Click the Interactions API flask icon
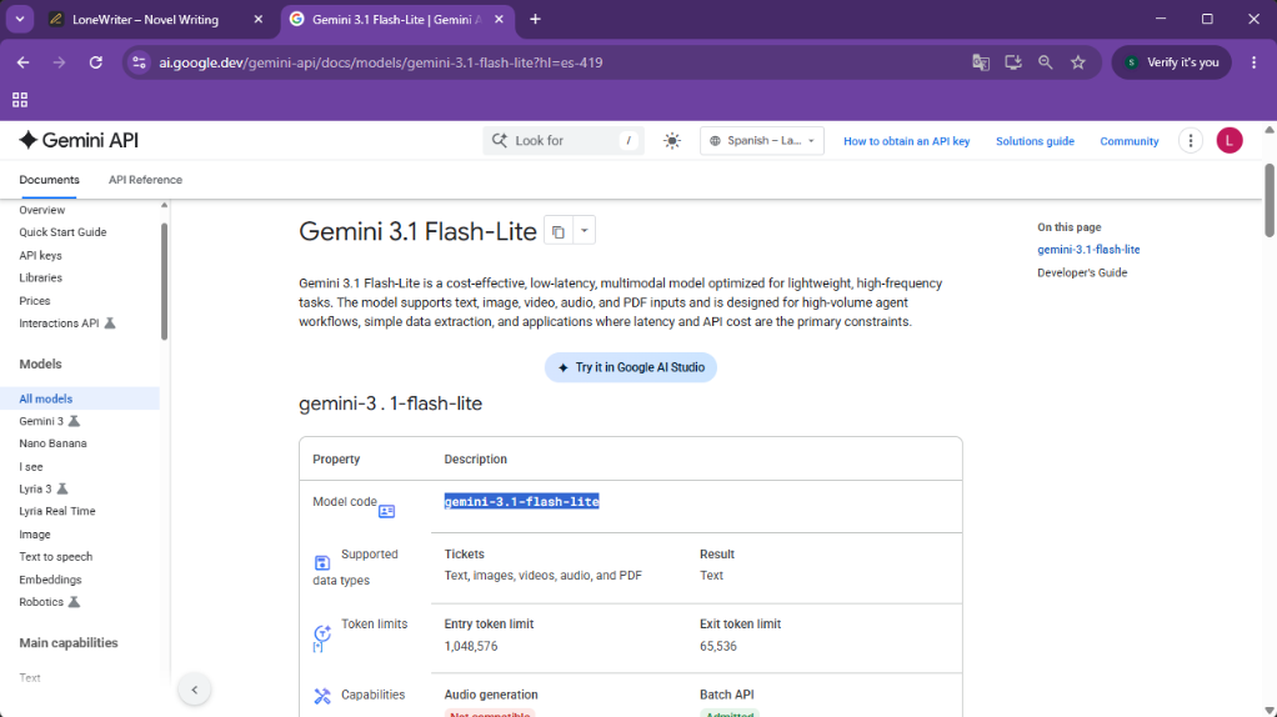 tap(110, 324)
